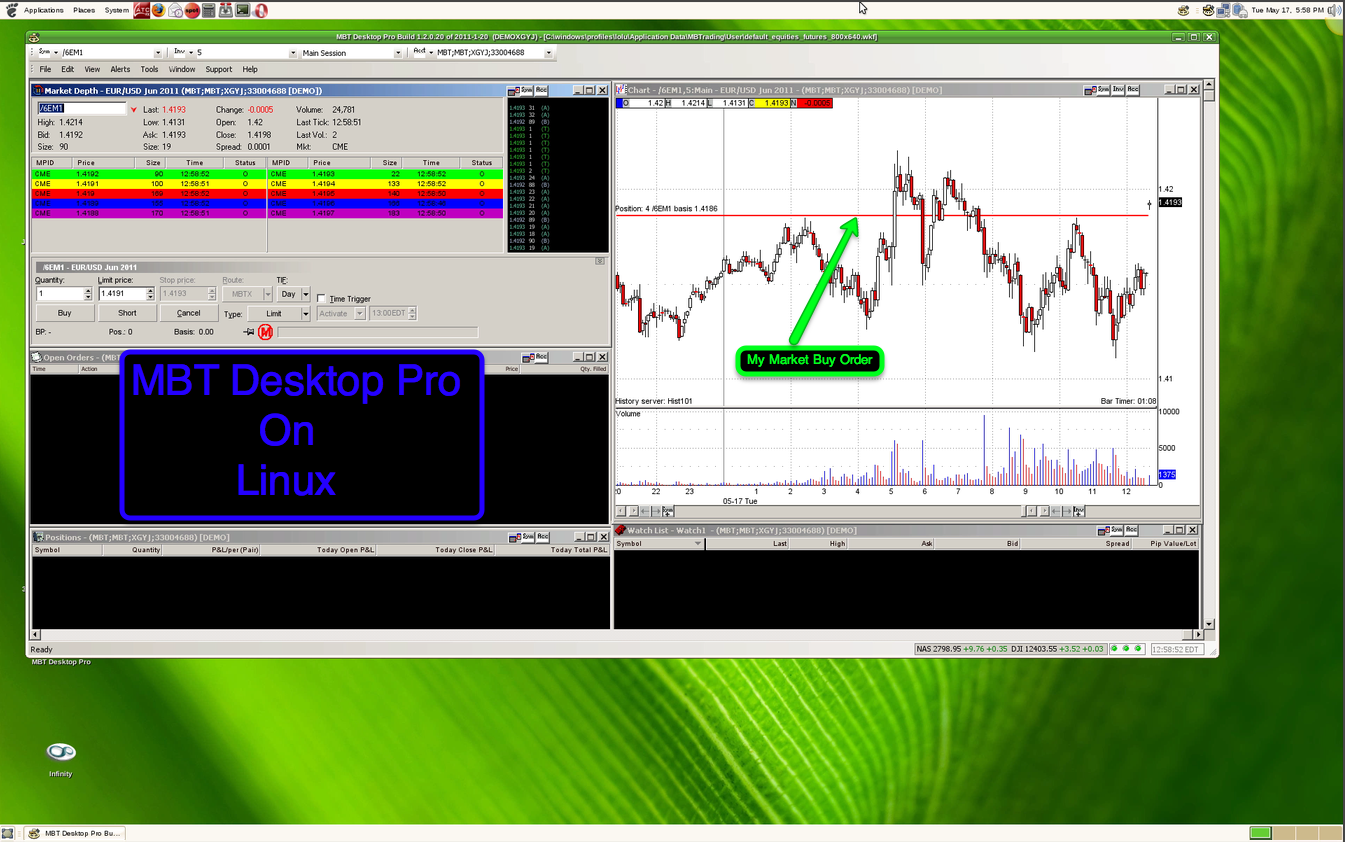Click the Quantity spinner arrows

pos(88,294)
